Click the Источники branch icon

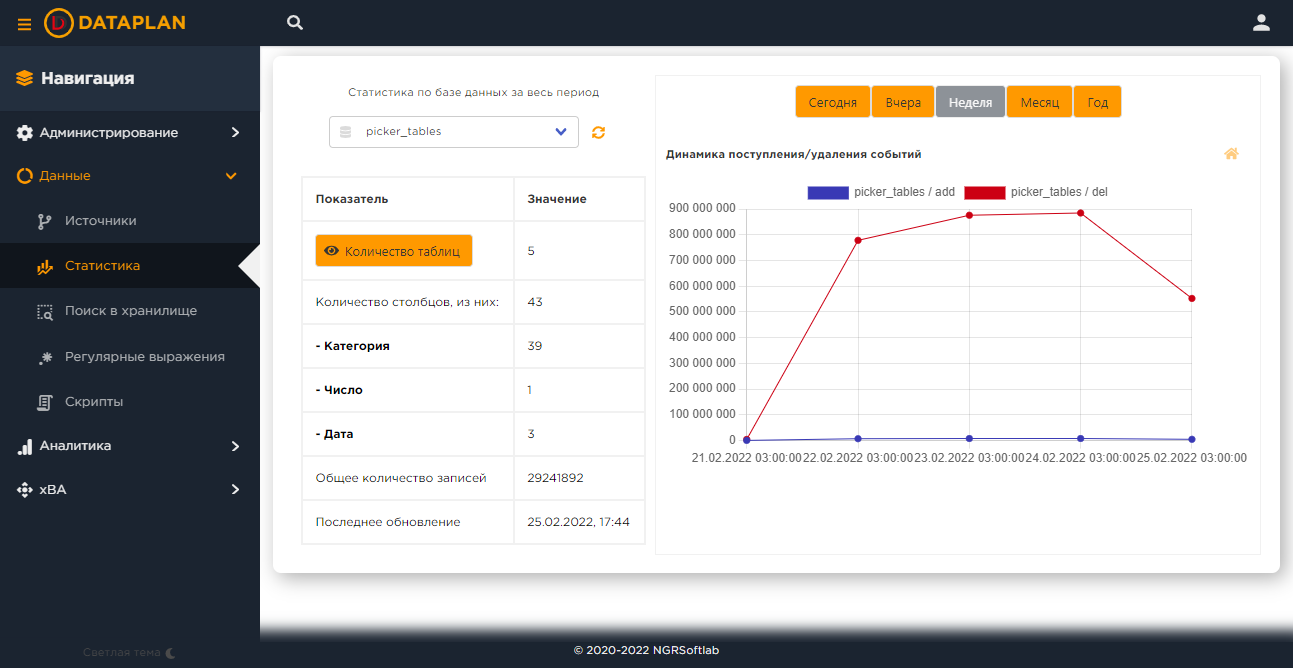[x=44, y=221]
